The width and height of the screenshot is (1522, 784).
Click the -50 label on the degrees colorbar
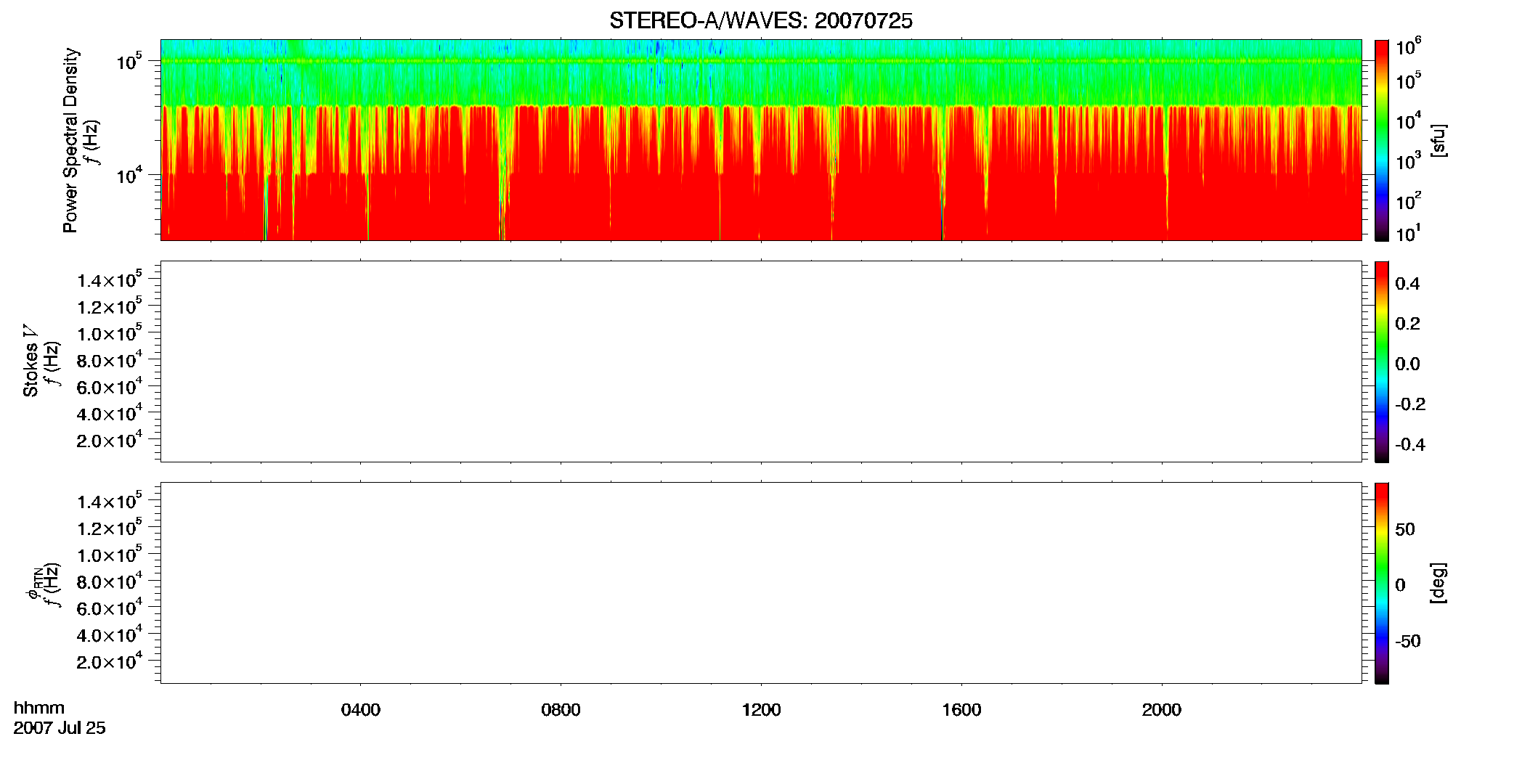1408,642
